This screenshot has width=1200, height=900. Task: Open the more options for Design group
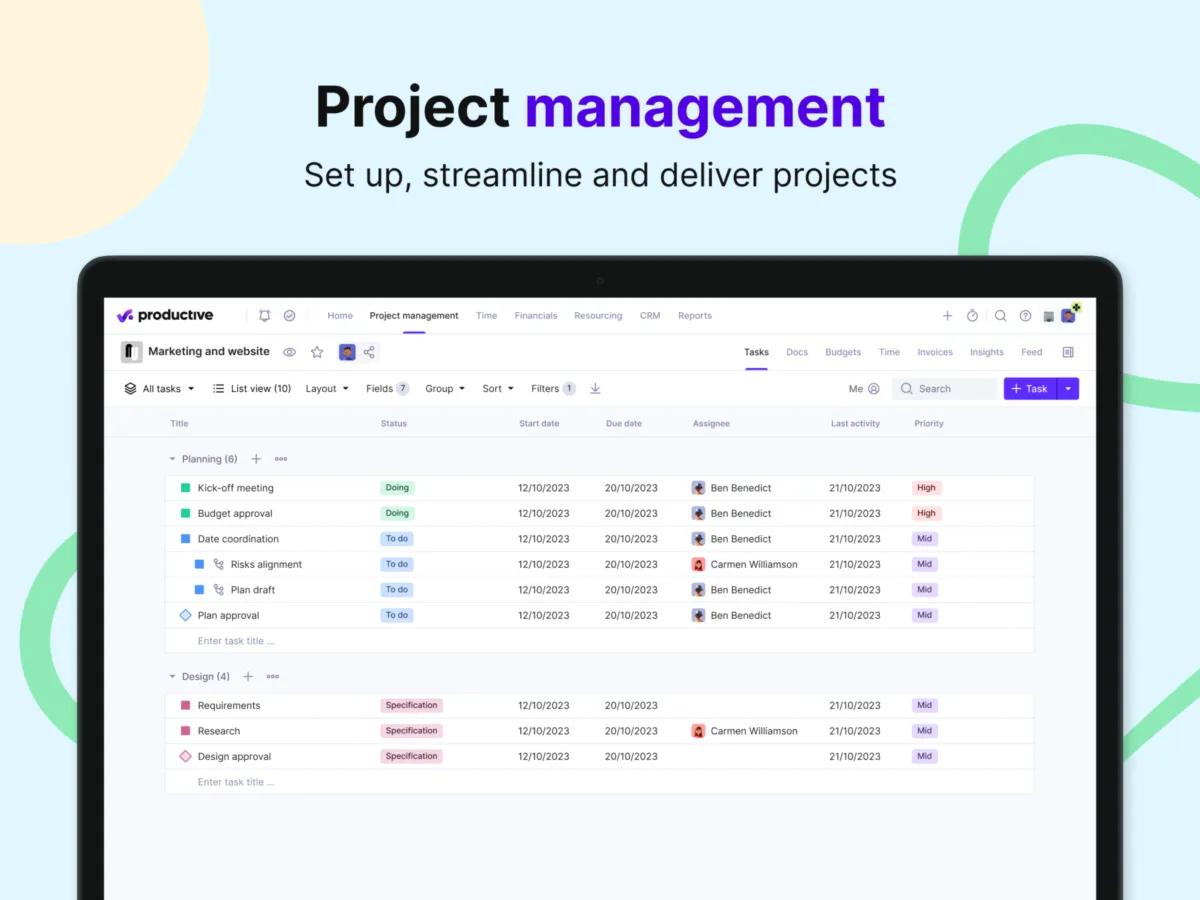tap(273, 677)
